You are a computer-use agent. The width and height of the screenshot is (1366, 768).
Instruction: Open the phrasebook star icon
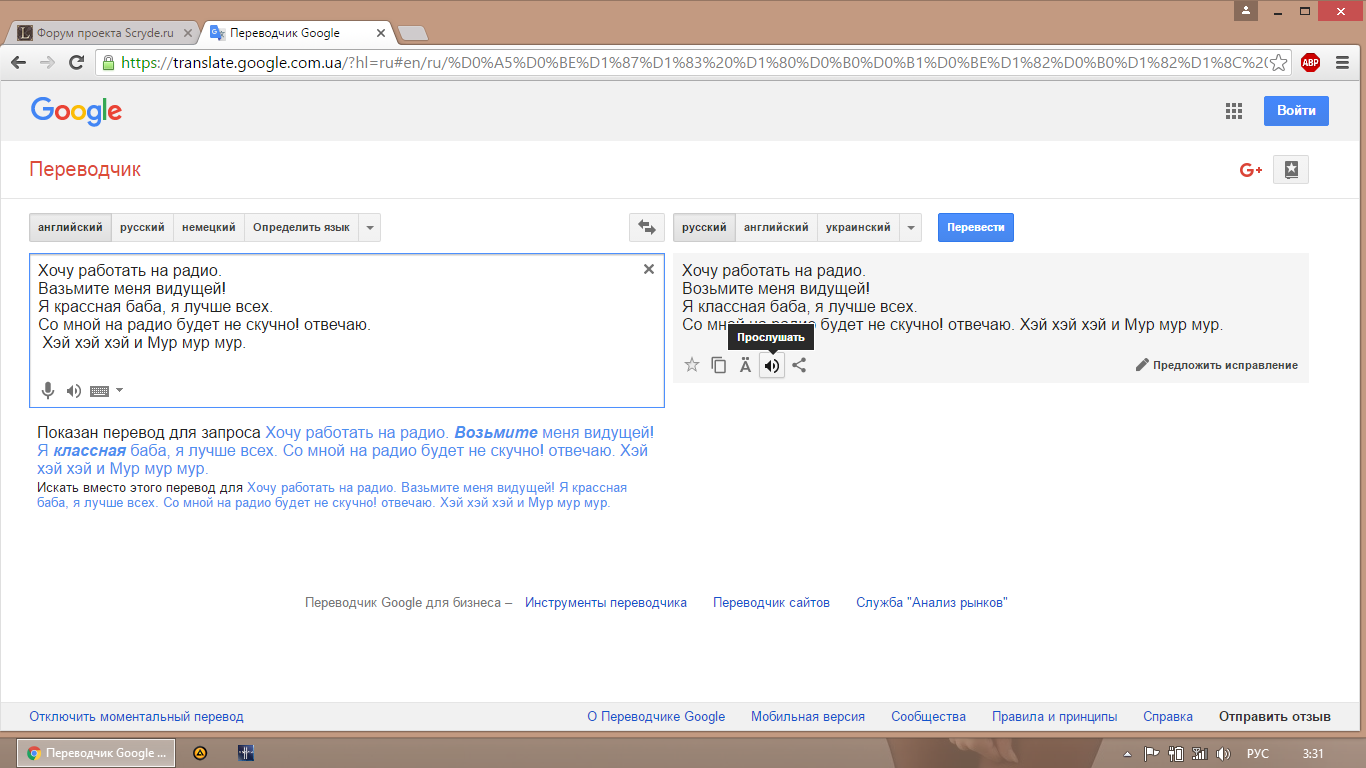pyautogui.click(x=1291, y=170)
